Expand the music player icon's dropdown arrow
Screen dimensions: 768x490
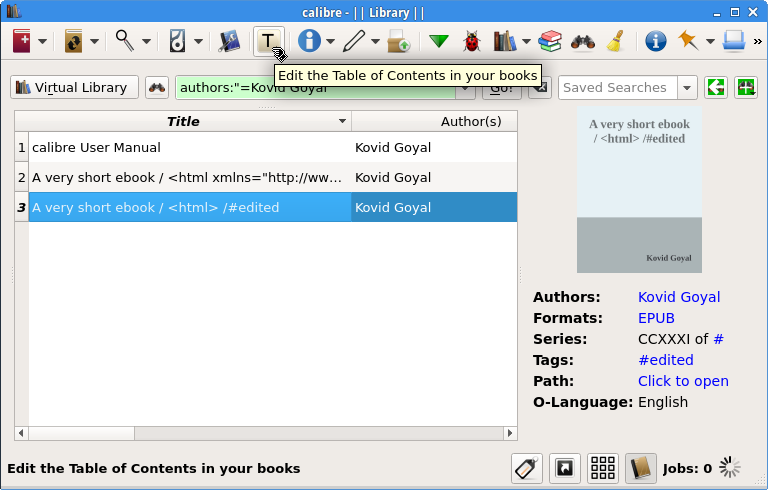[198, 42]
